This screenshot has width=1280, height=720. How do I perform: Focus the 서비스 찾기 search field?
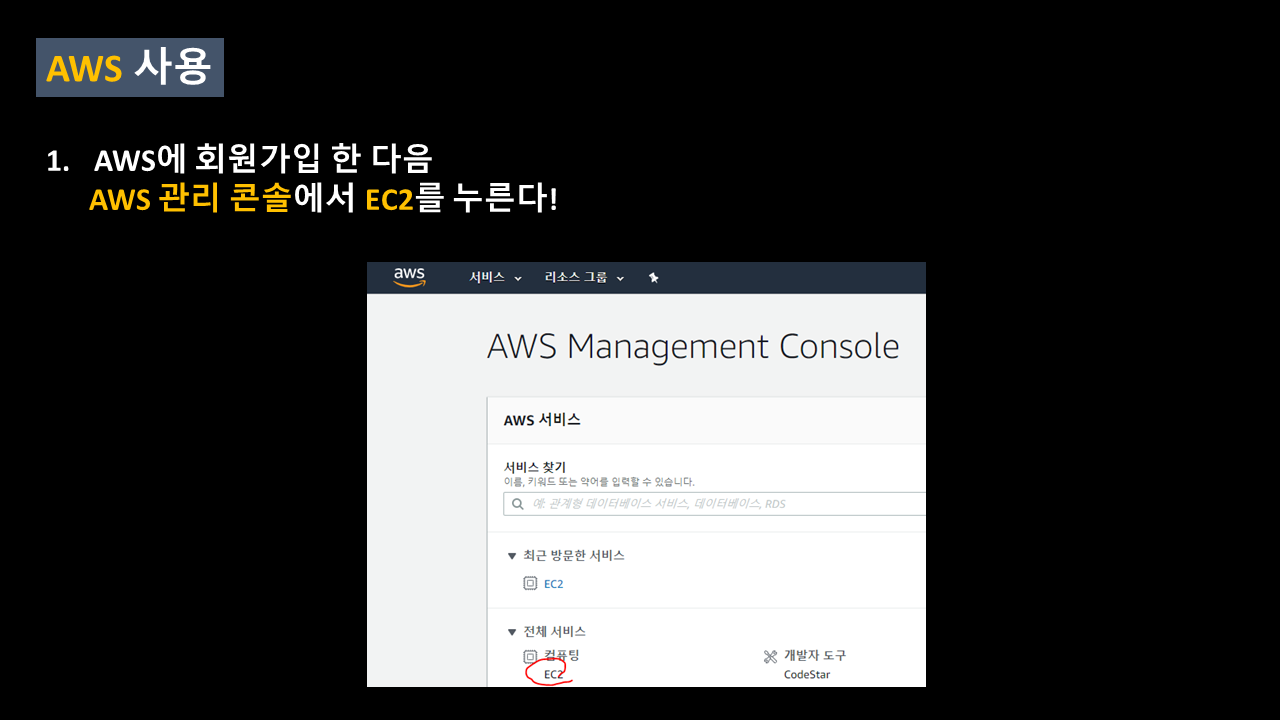point(714,503)
